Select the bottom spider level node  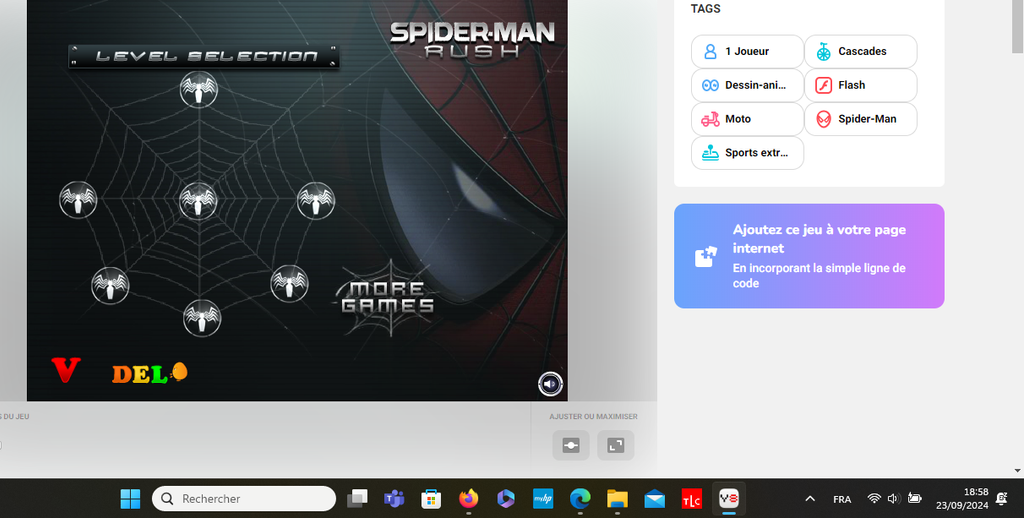pyautogui.click(x=202, y=318)
